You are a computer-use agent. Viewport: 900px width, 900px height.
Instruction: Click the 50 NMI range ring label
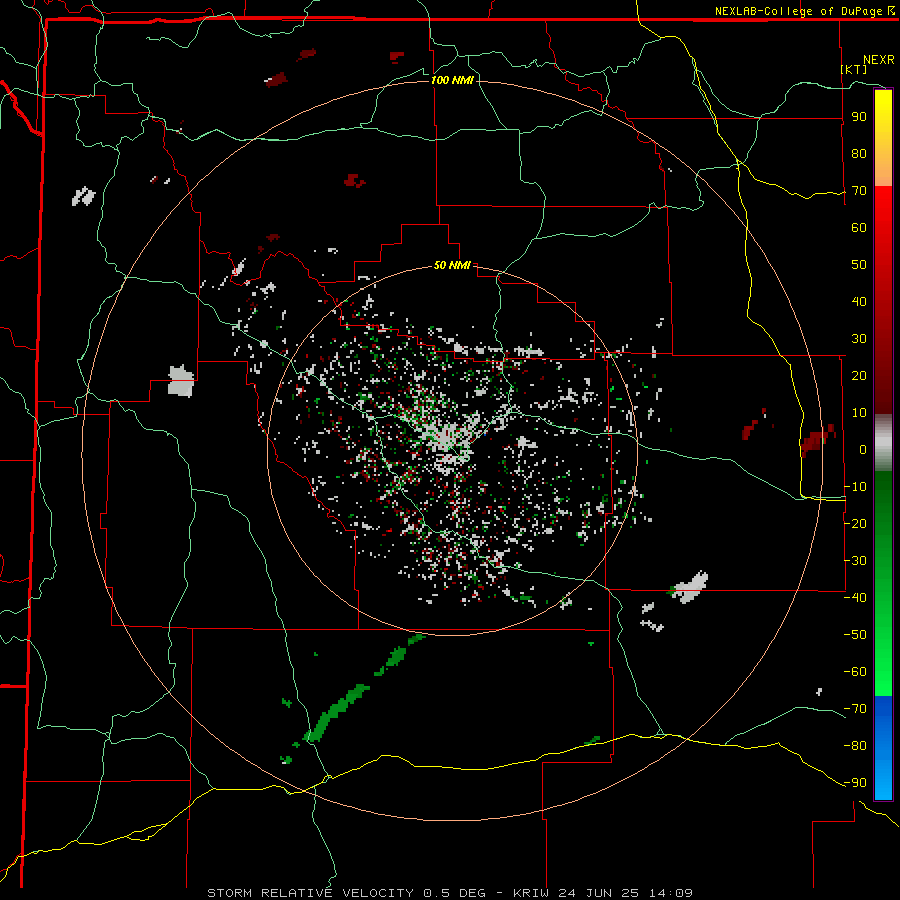click(x=452, y=265)
